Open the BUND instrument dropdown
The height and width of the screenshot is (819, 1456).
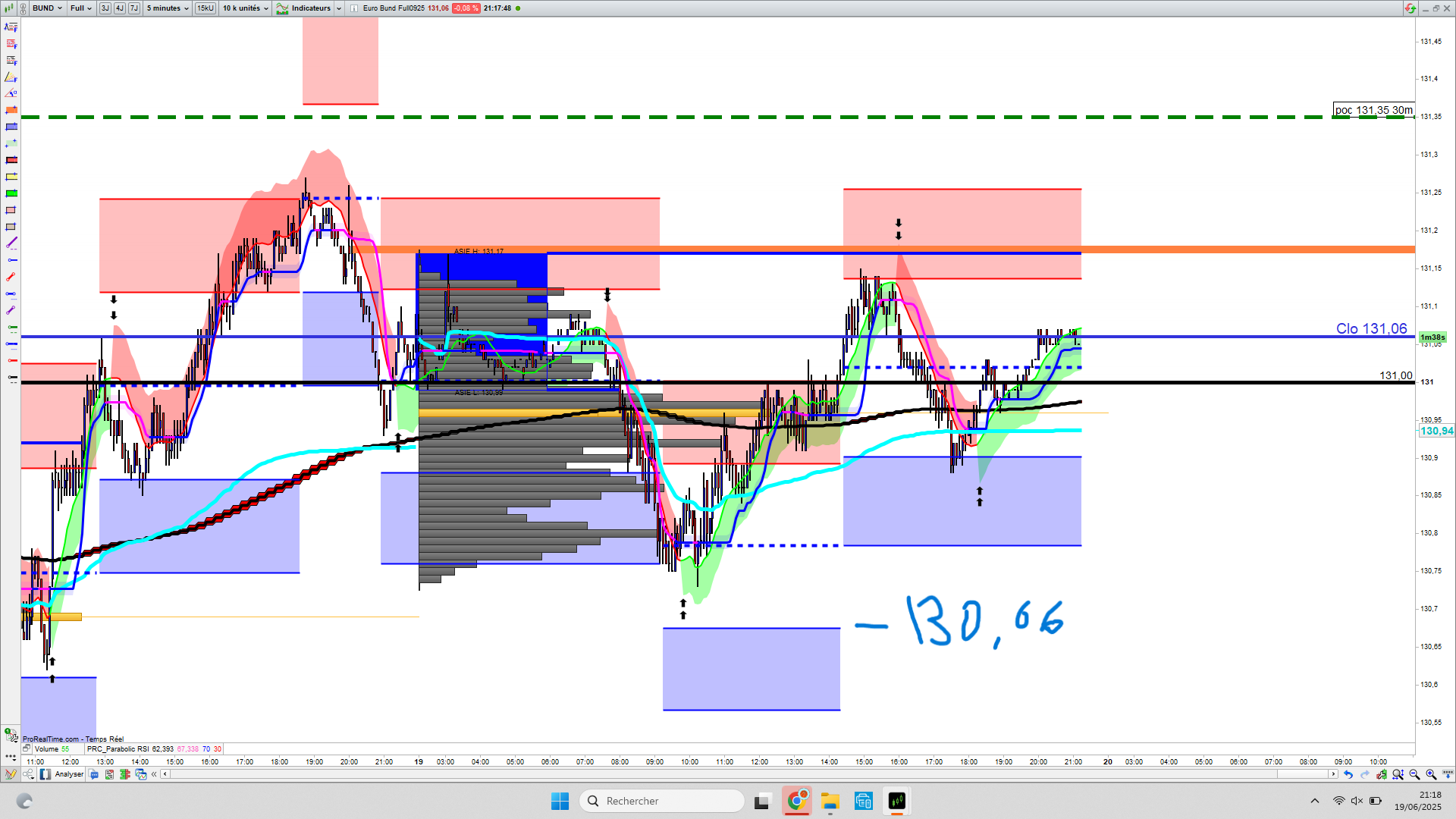(x=47, y=8)
